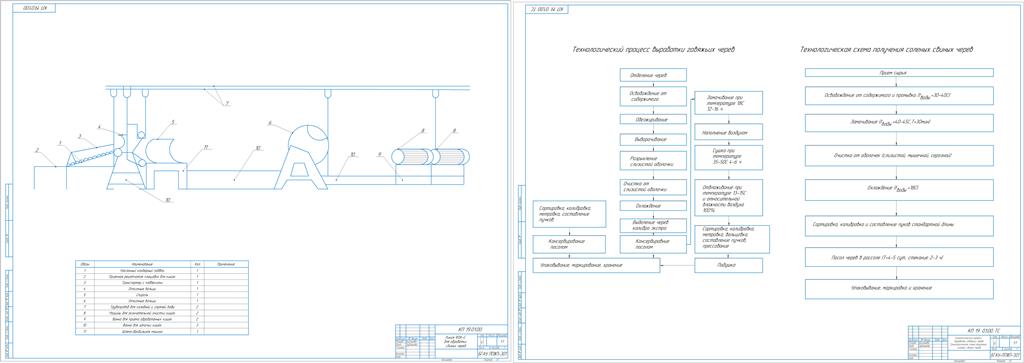Click the "Сушка при температуре 35-50С" box

click(728, 157)
